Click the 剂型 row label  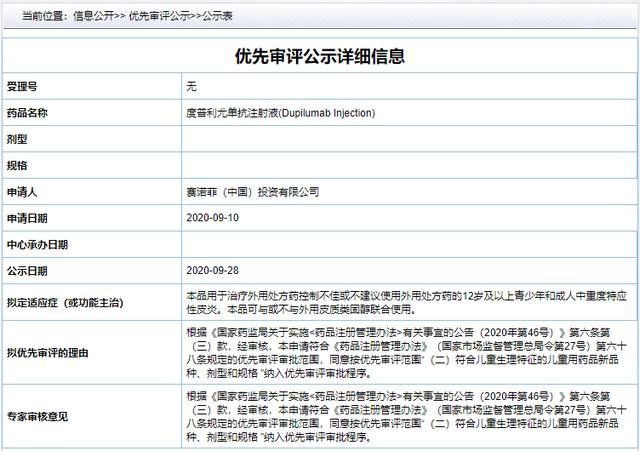coord(16,138)
